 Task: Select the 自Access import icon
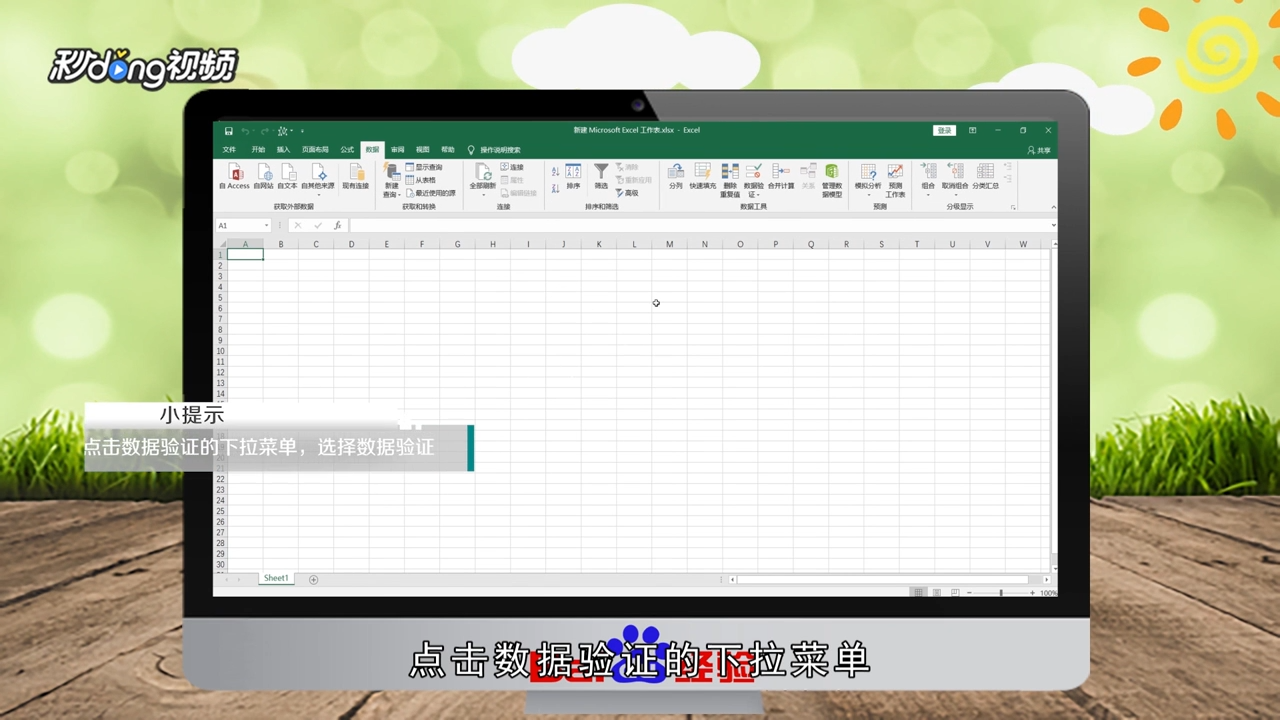coord(234,174)
